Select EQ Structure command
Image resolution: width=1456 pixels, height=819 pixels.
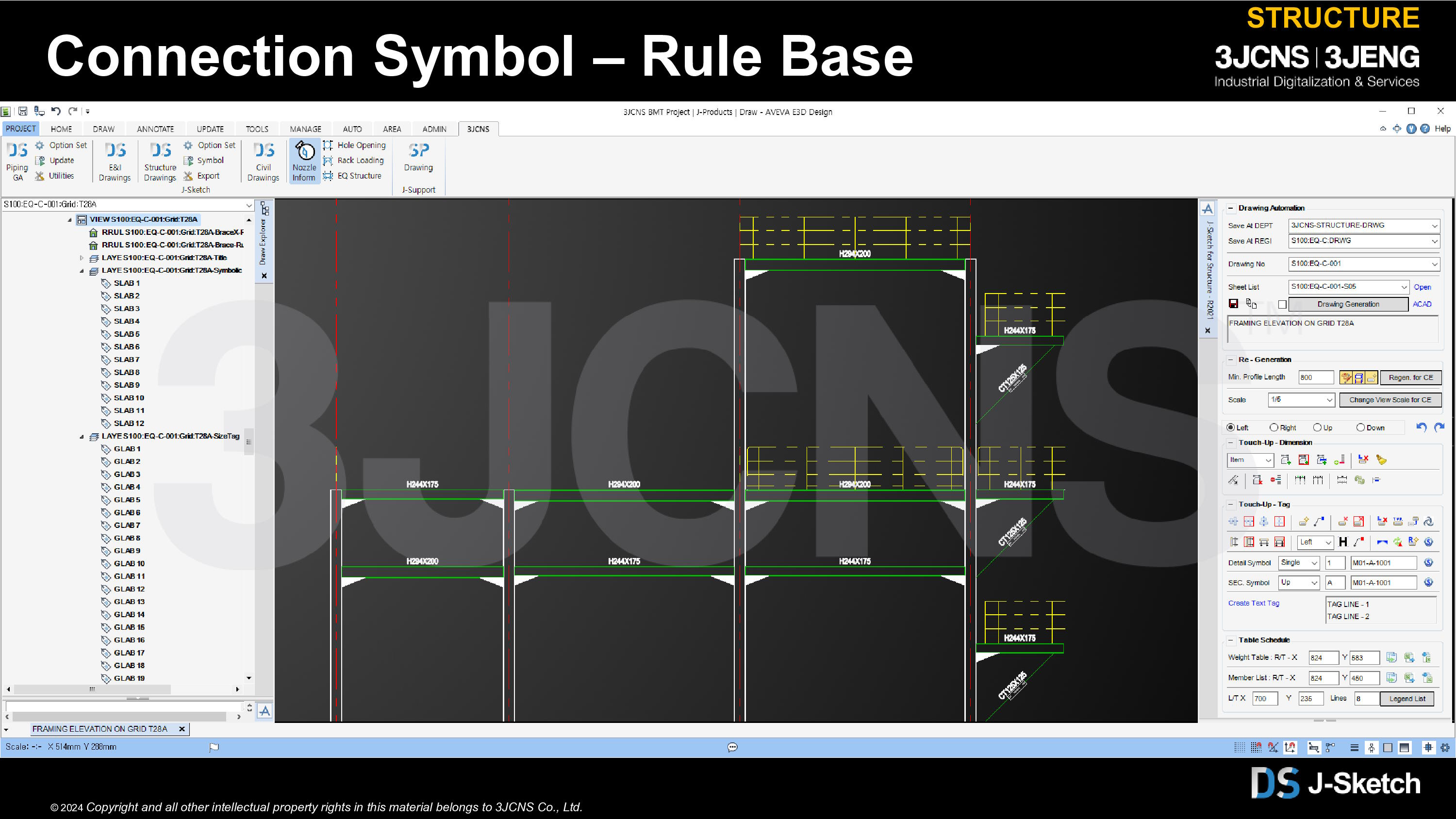[x=352, y=176]
